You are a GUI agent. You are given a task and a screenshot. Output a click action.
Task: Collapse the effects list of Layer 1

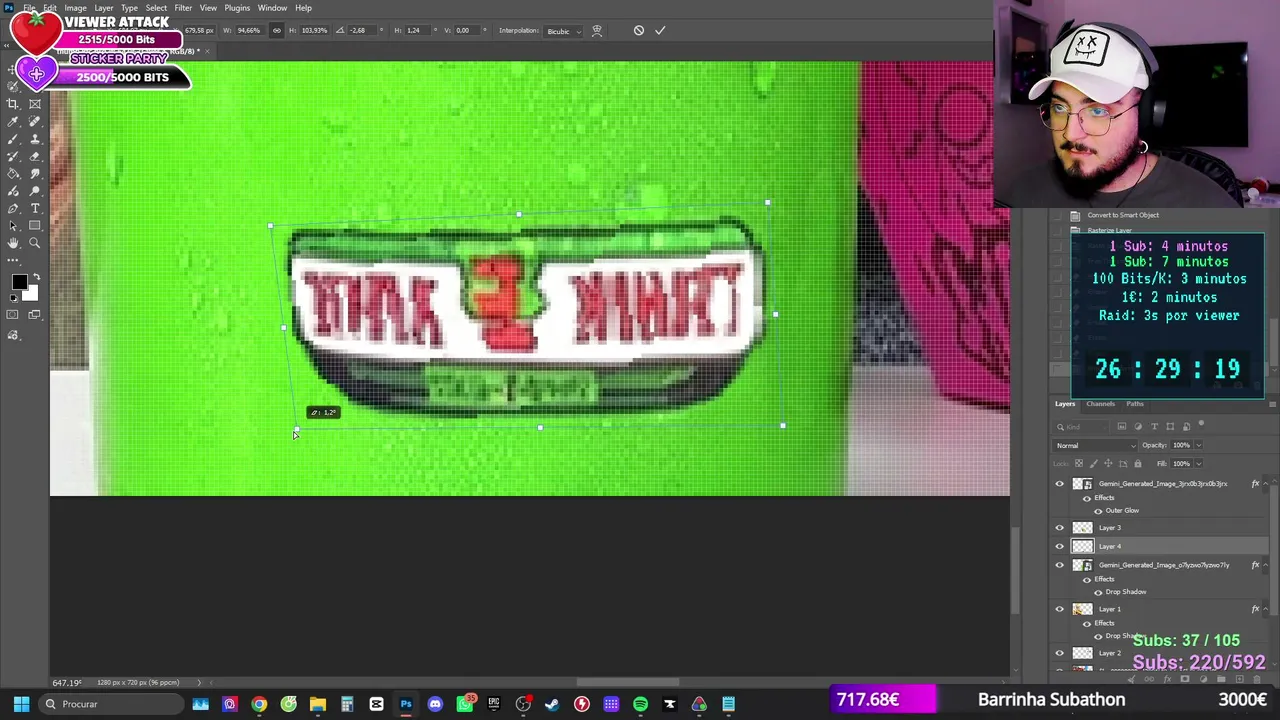[x=1265, y=609]
